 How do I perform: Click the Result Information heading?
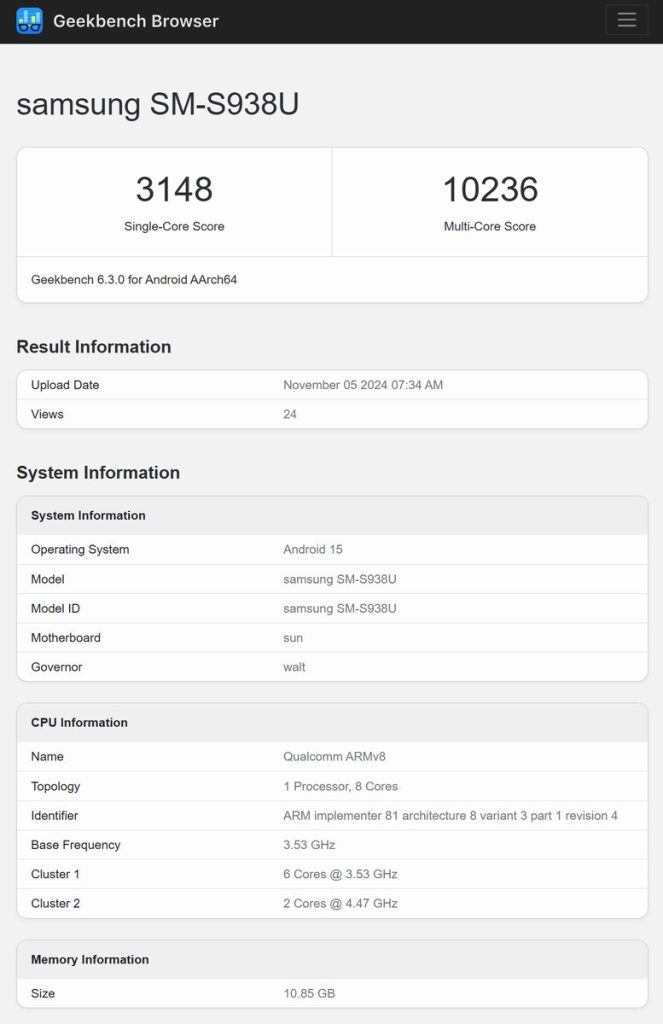(94, 347)
